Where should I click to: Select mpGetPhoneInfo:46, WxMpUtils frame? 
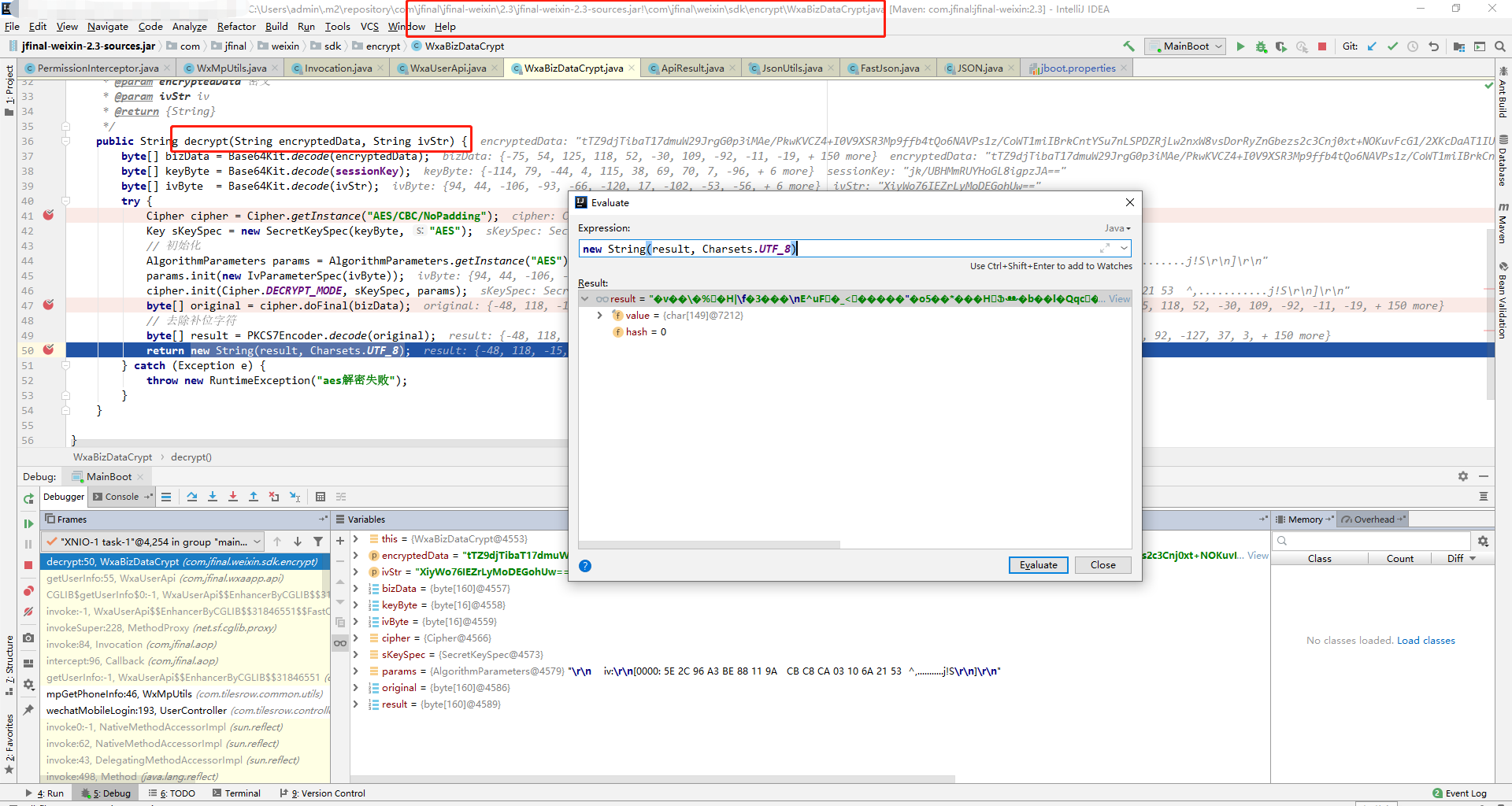tap(185, 694)
